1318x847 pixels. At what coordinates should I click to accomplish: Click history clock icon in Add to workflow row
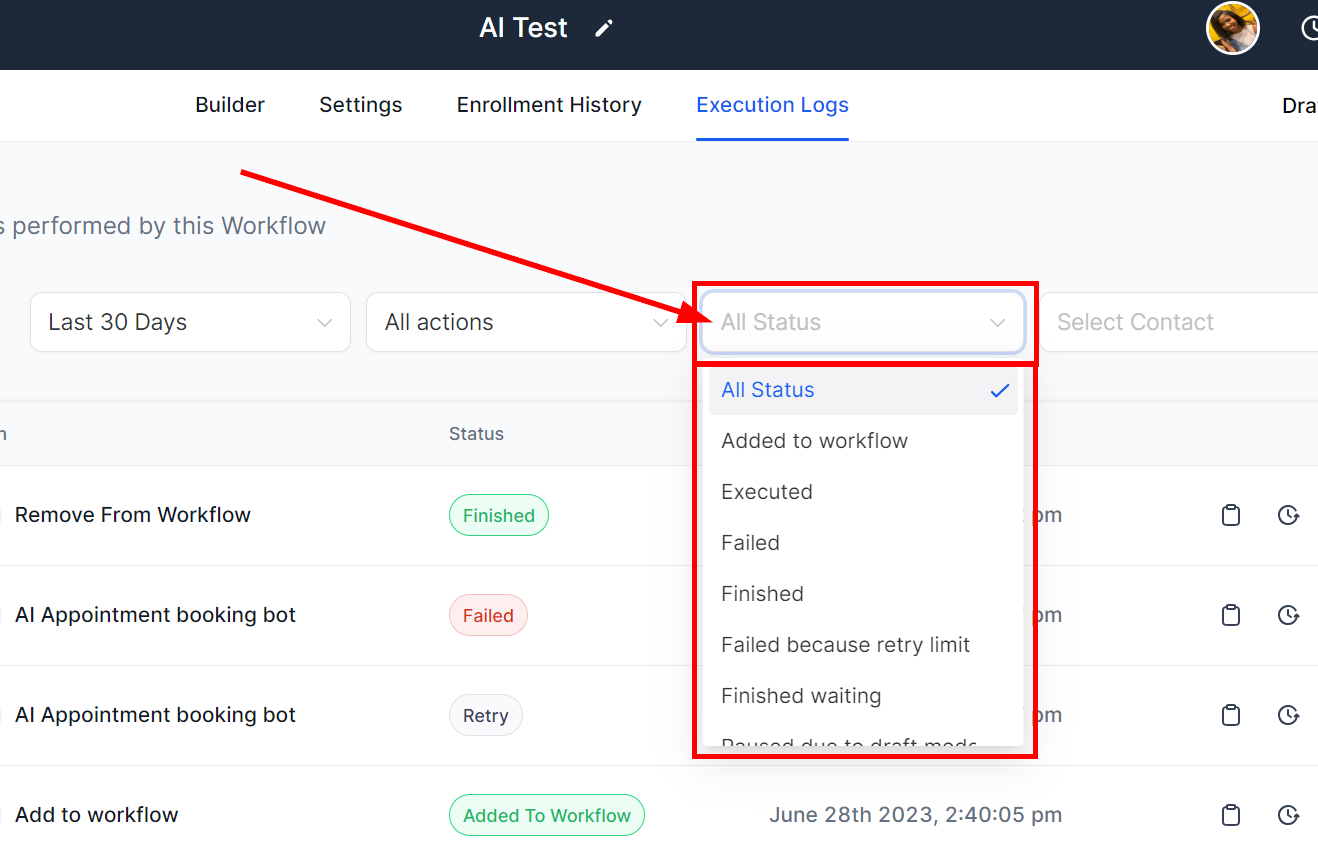1288,815
